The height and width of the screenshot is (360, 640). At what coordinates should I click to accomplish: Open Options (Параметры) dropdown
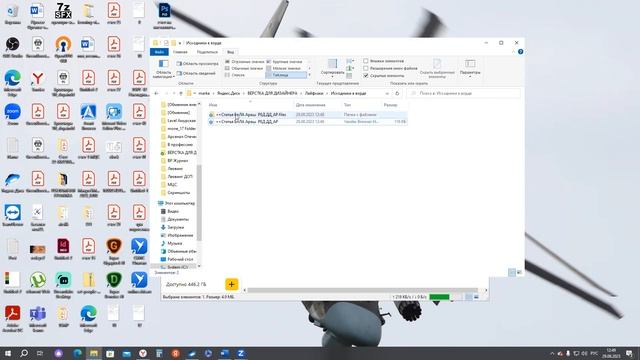pos(470,69)
